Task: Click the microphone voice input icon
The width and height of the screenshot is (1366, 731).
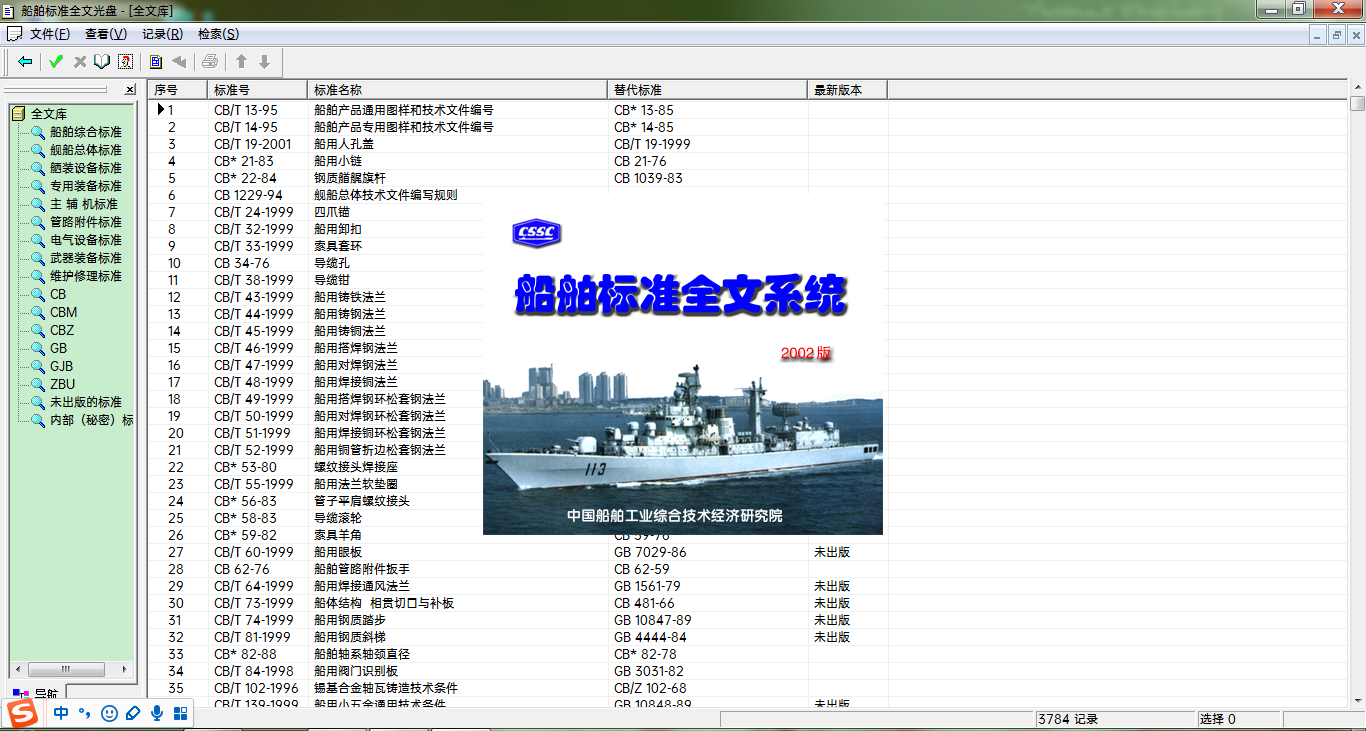Action: [x=157, y=713]
